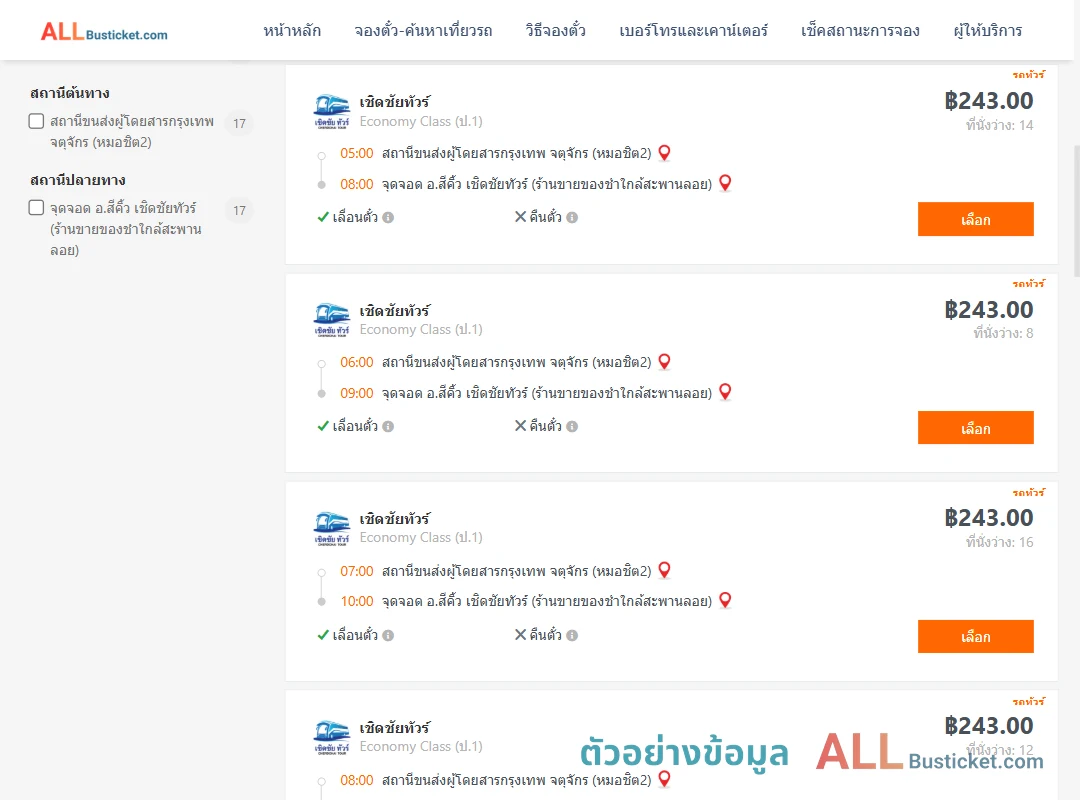Viewport: 1080px width, 800px height.
Task: Check the อ.สีคิ้ว destination station filter
Action: click(x=37, y=207)
